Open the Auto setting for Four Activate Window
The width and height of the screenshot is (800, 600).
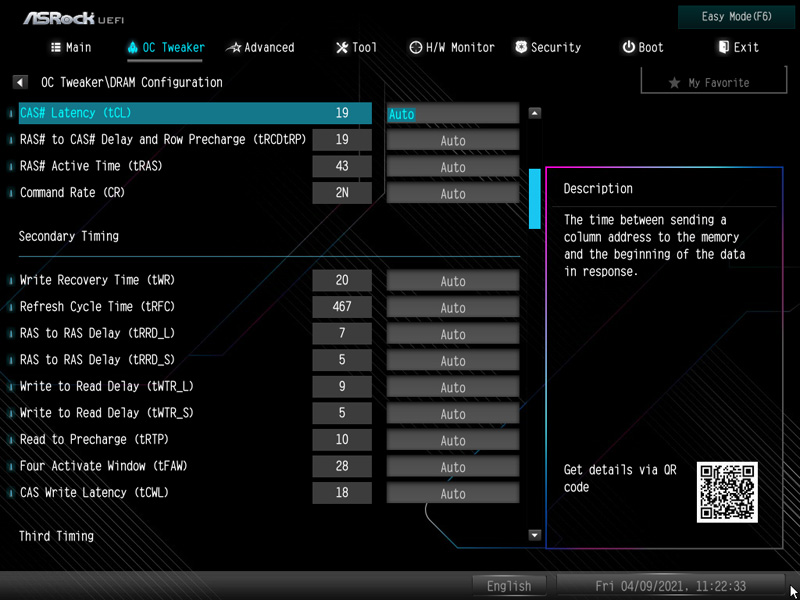tap(453, 467)
